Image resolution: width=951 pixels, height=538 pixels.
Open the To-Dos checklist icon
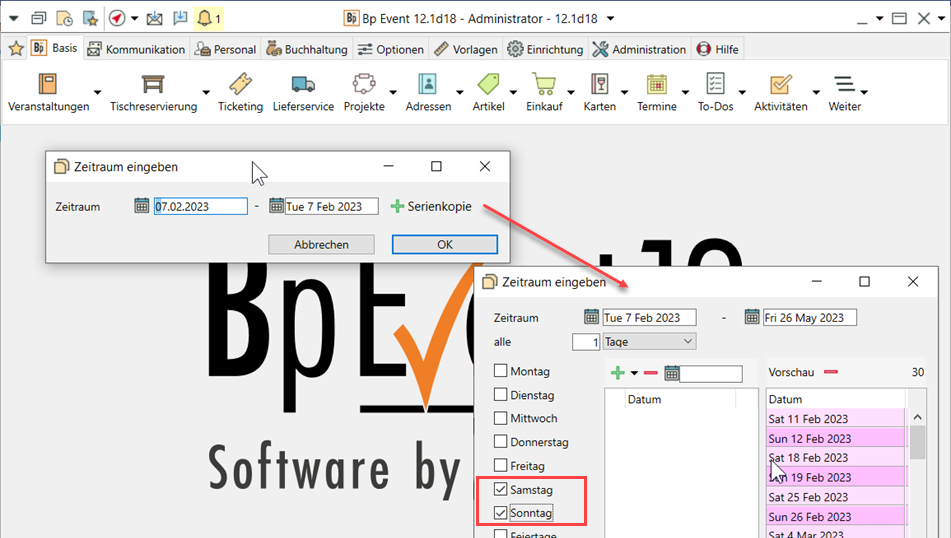click(x=715, y=84)
